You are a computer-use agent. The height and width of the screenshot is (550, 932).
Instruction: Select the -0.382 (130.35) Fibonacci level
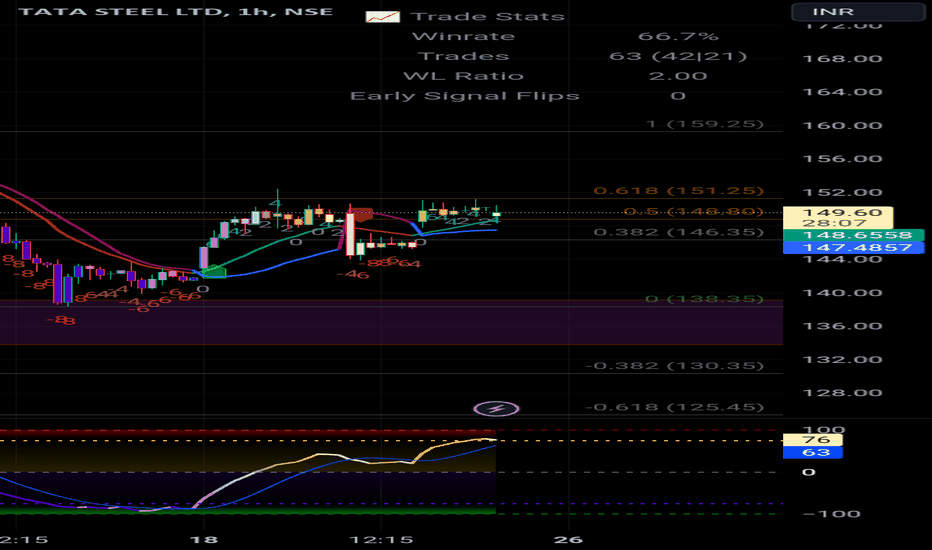[x=675, y=366]
